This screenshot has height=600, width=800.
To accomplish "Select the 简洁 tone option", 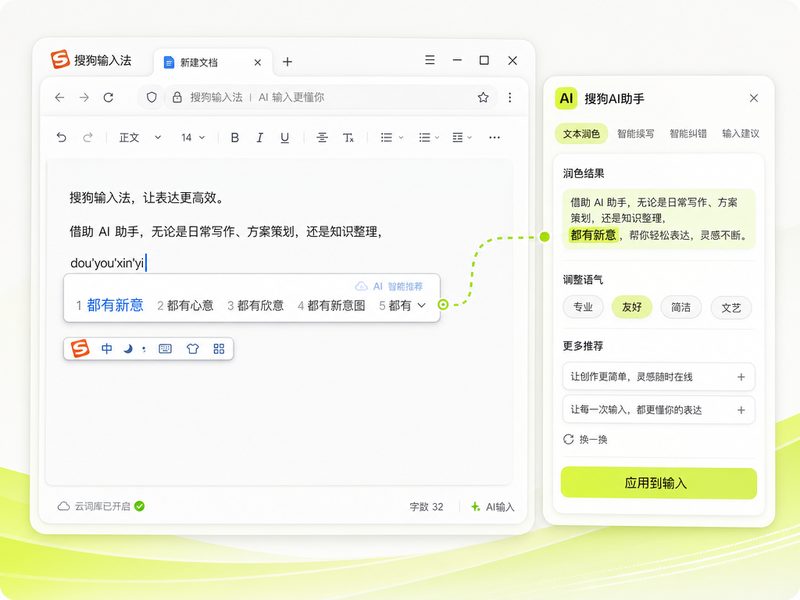I will 681,307.
